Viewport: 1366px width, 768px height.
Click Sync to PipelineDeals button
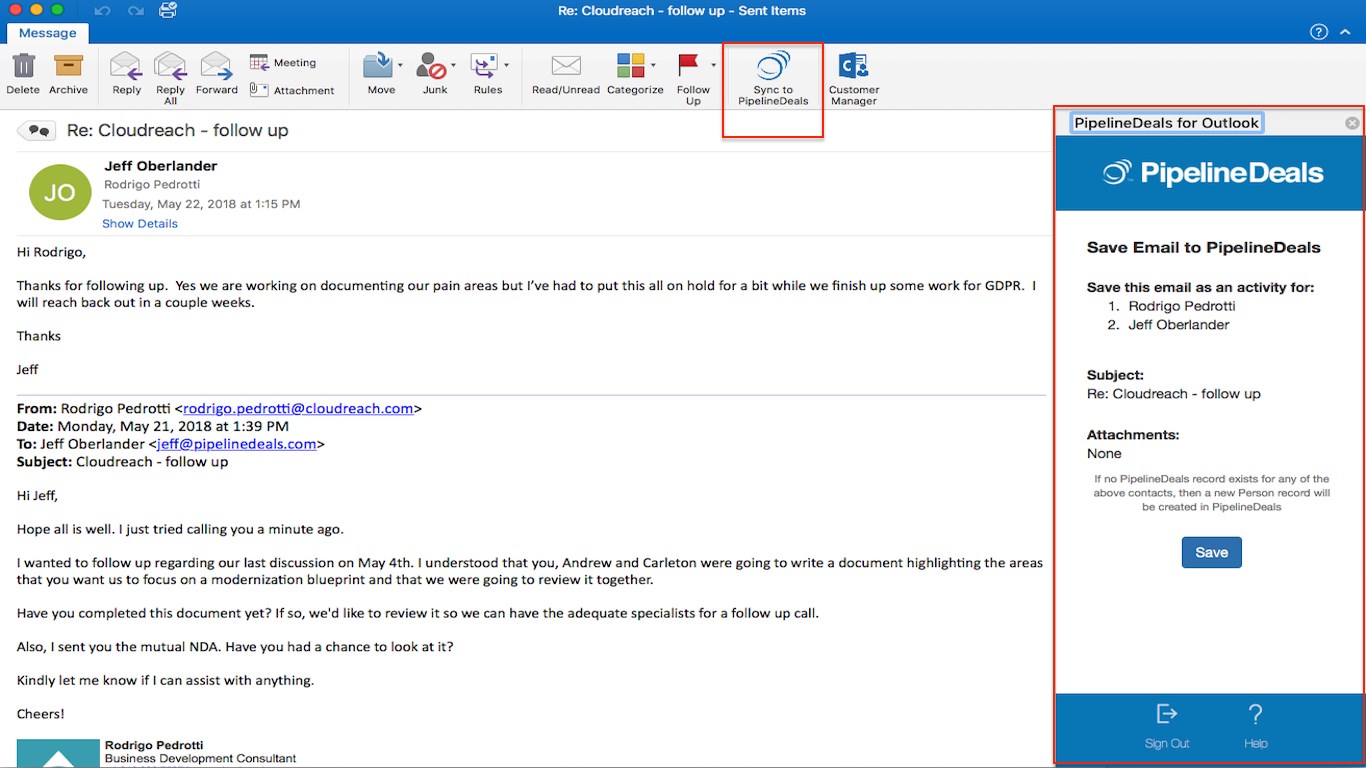(x=773, y=79)
